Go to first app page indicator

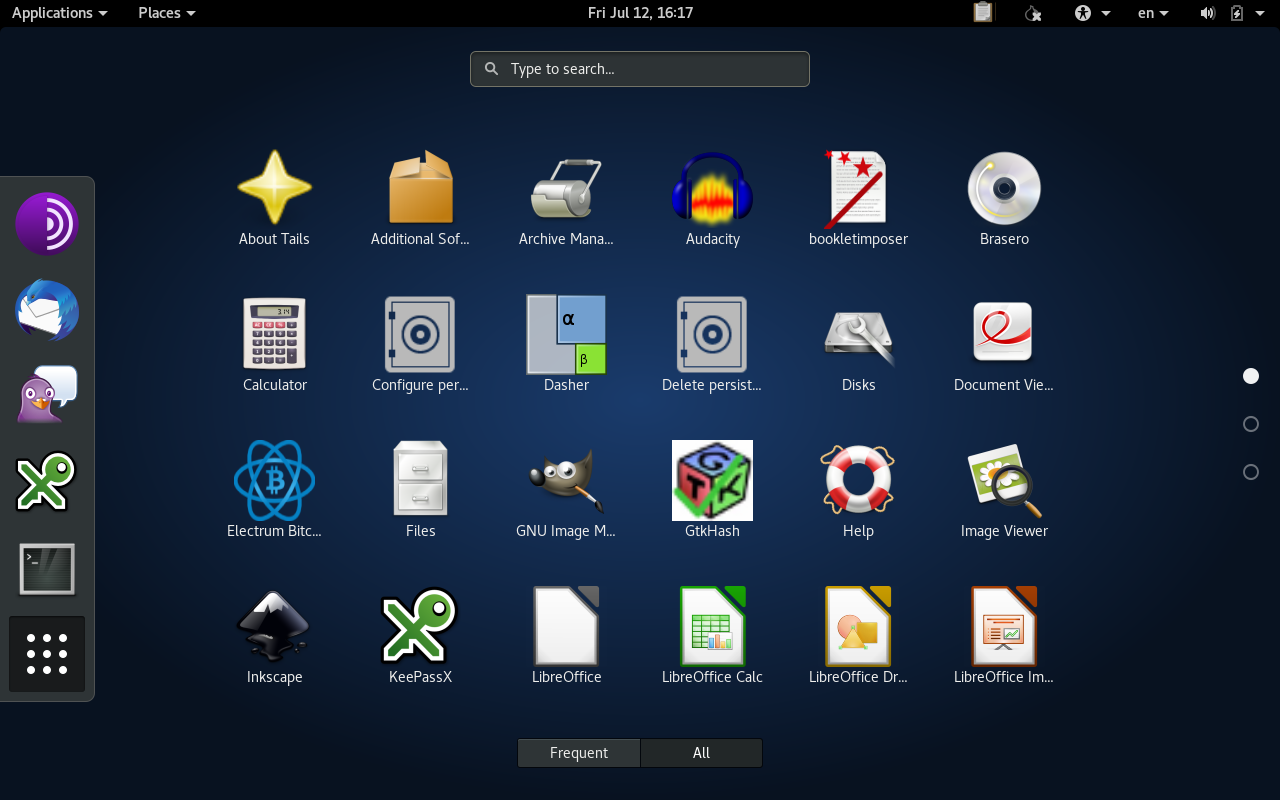point(1250,376)
